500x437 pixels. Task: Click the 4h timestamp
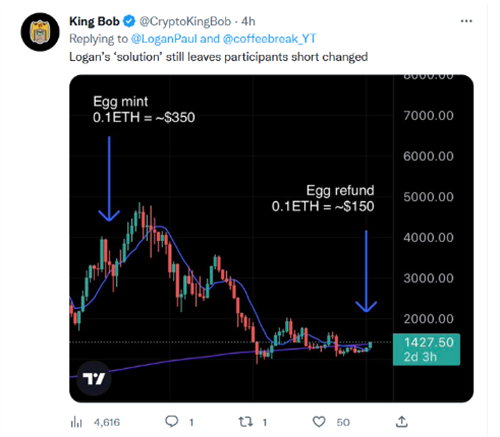[248, 21]
